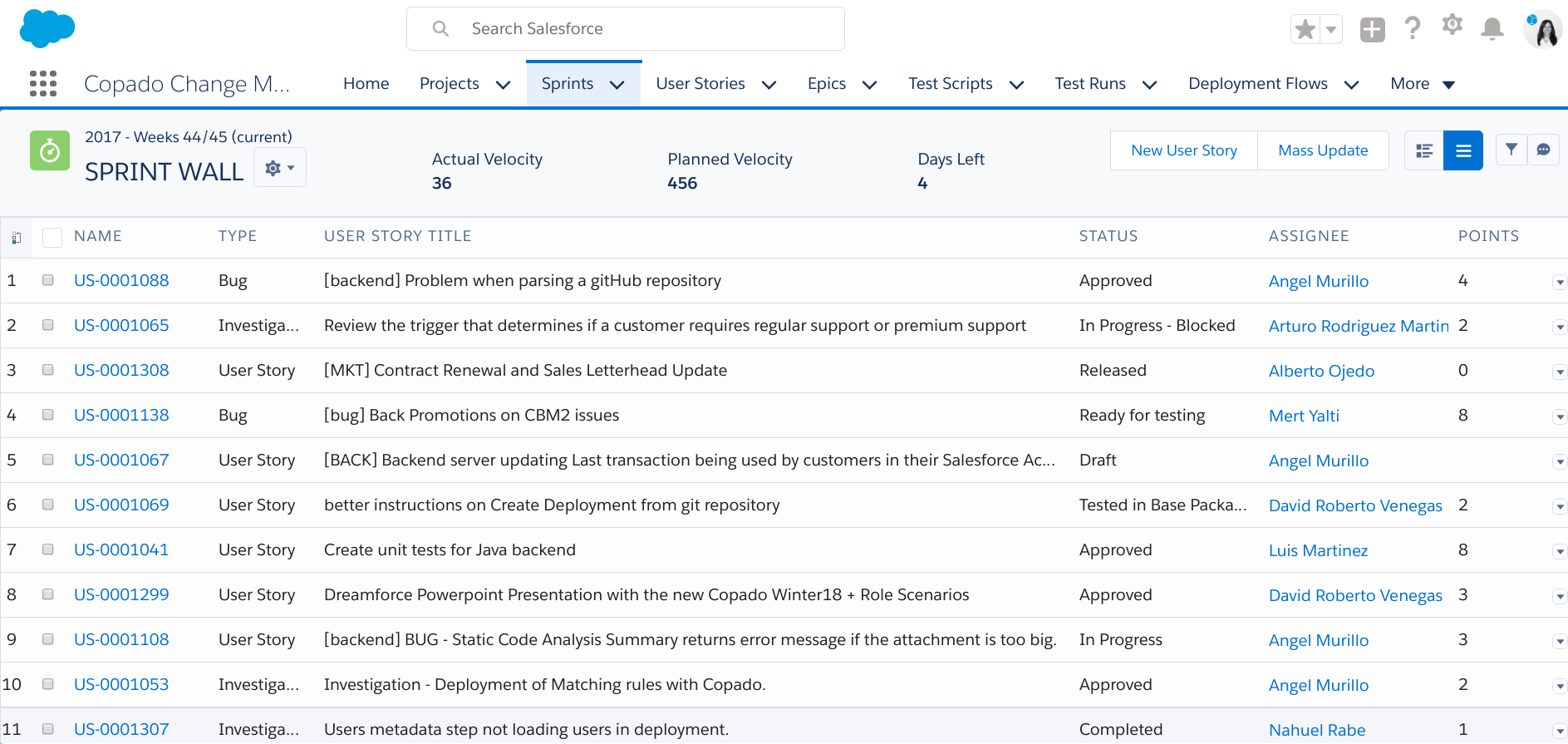This screenshot has width=1568, height=744.
Task: Open the App Launcher grid icon
Action: 43,83
